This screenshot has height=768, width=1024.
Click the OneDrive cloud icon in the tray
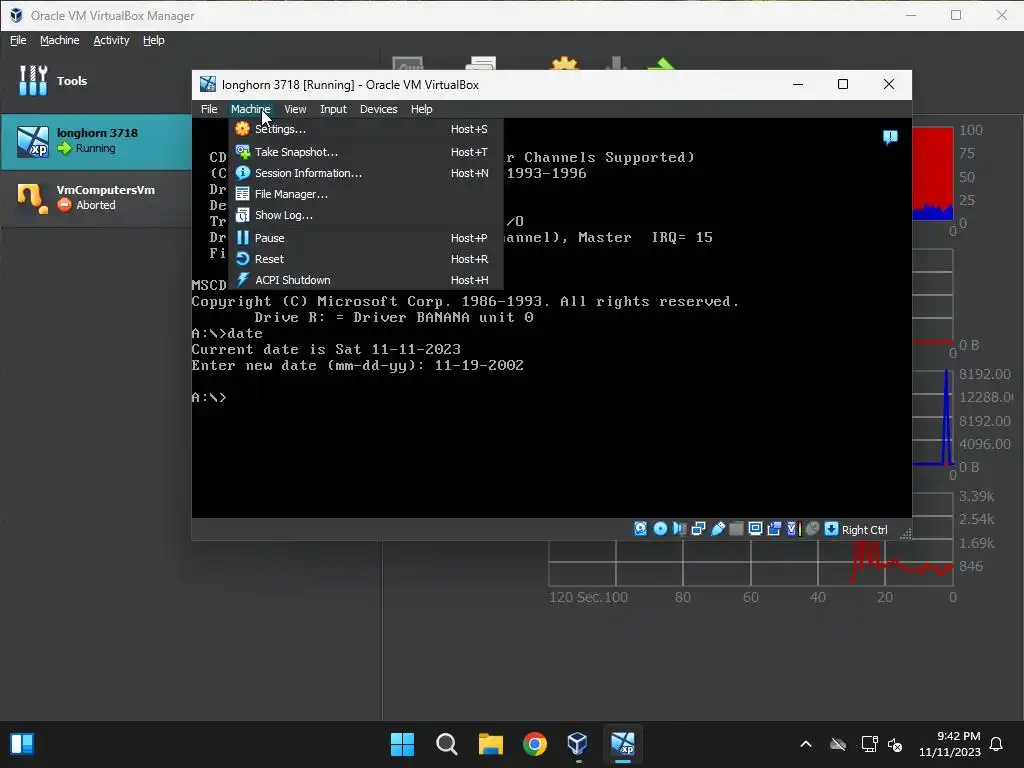838,744
